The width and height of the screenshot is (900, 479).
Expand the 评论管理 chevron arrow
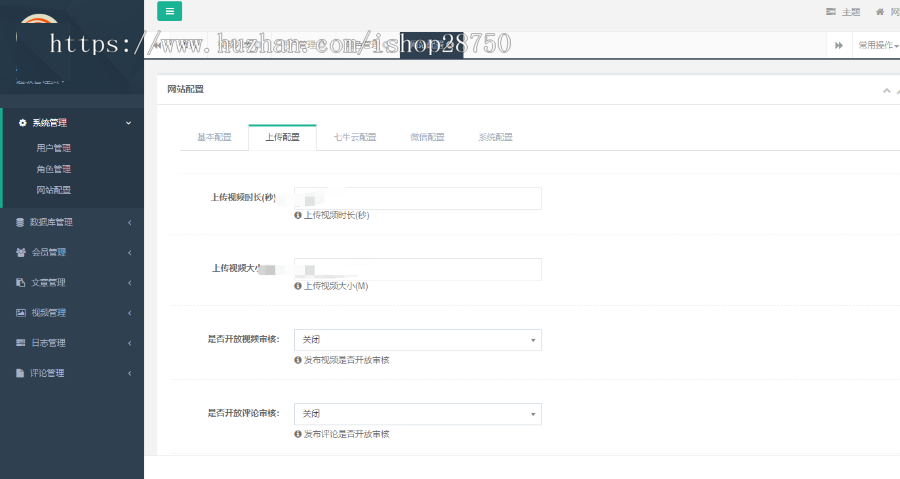130,373
